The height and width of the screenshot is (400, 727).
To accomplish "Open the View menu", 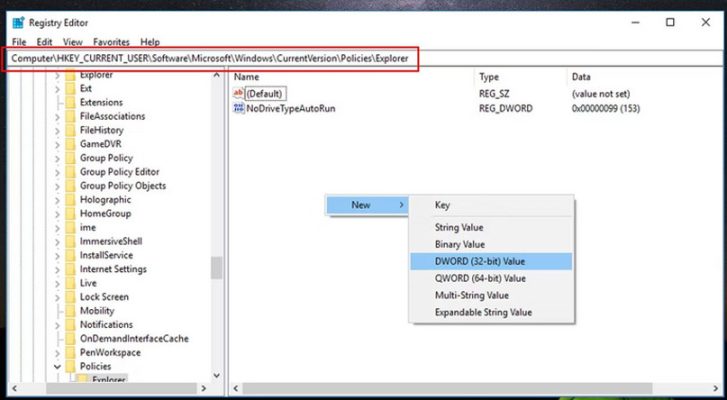I will pyautogui.click(x=72, y=42).
